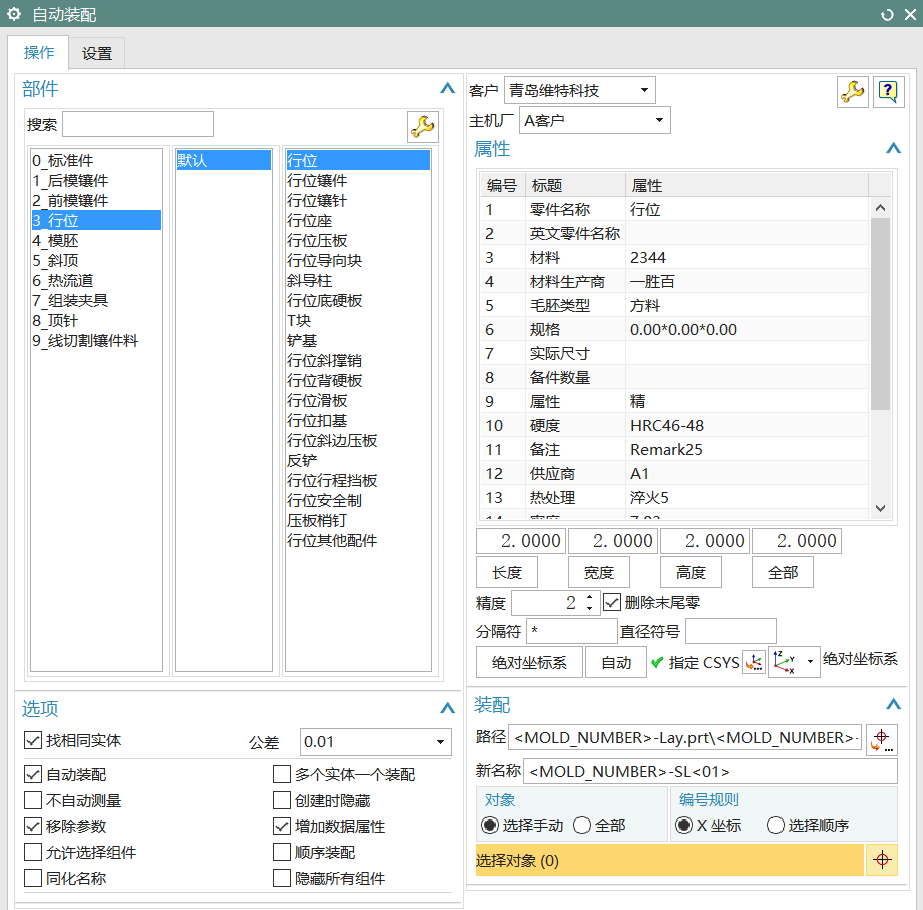Collapse the 选项 section
The image size is (923, 910).
447,708
